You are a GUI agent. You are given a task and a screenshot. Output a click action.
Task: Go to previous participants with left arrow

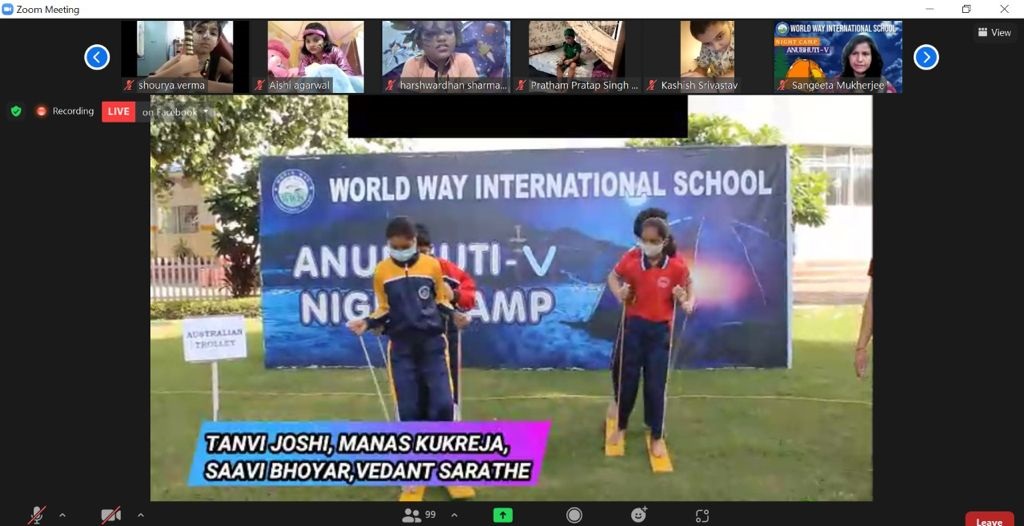[97, 58]
